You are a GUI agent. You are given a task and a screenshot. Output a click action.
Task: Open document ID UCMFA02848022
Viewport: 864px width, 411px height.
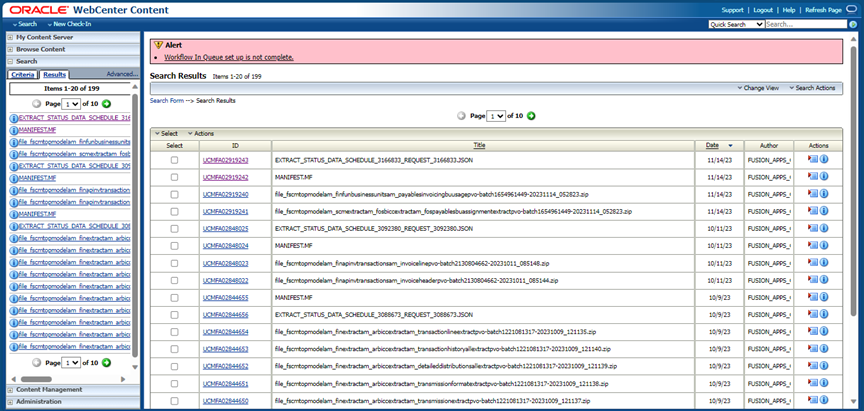[225, 280]
